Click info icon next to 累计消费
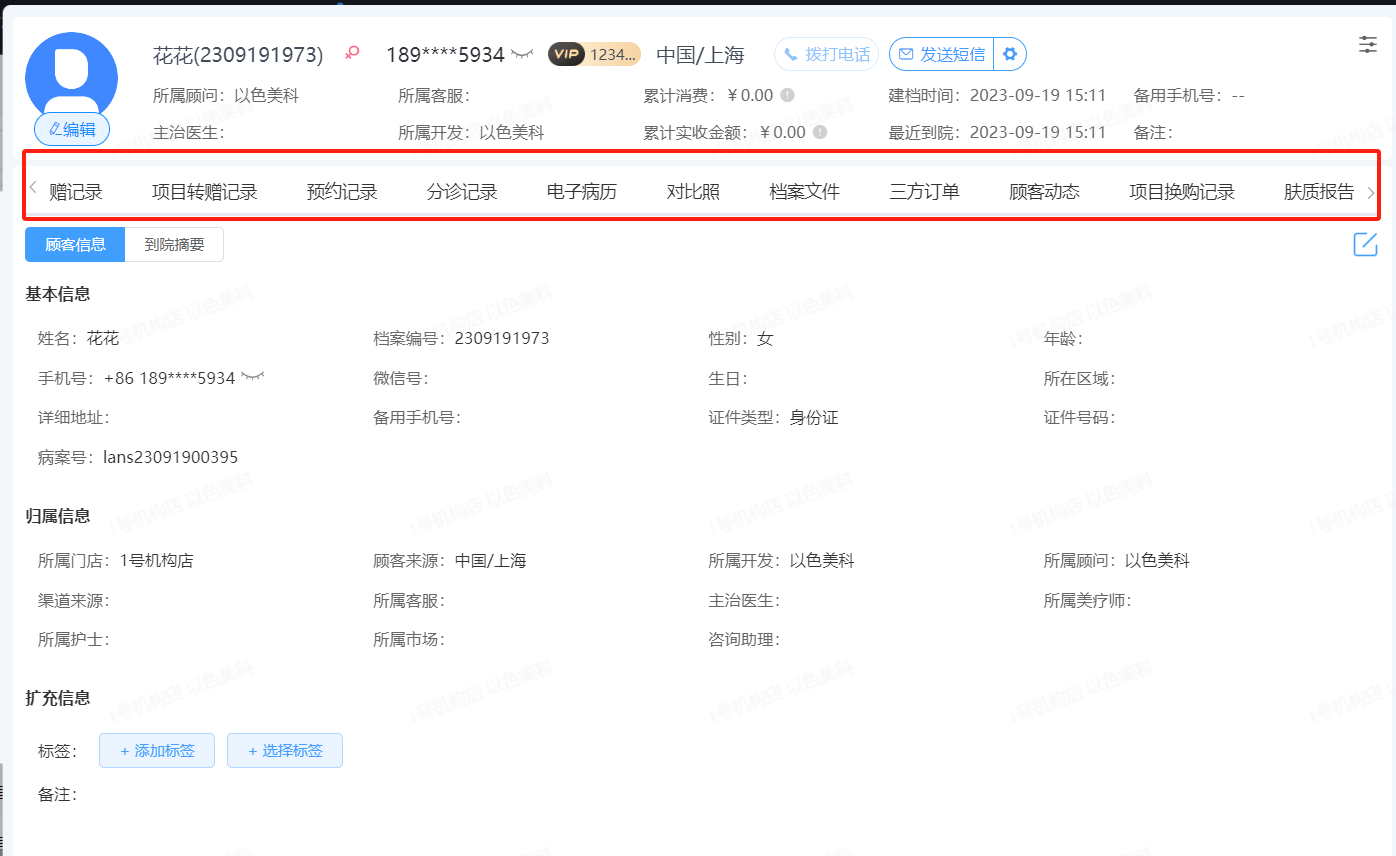The width and height of the screenshot is (1396, 856). pyautogui.click(x=788, y=95)
